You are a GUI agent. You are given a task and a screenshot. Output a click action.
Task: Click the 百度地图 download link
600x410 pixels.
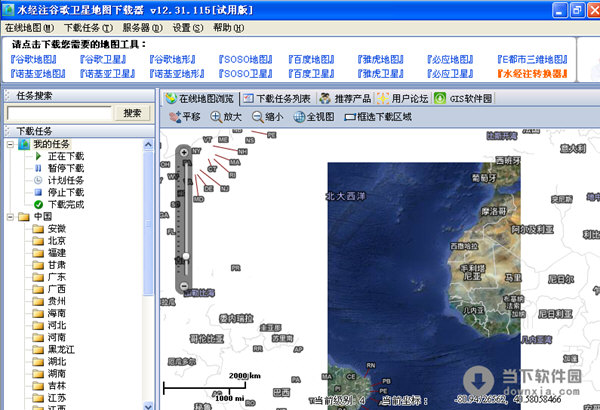311,59
